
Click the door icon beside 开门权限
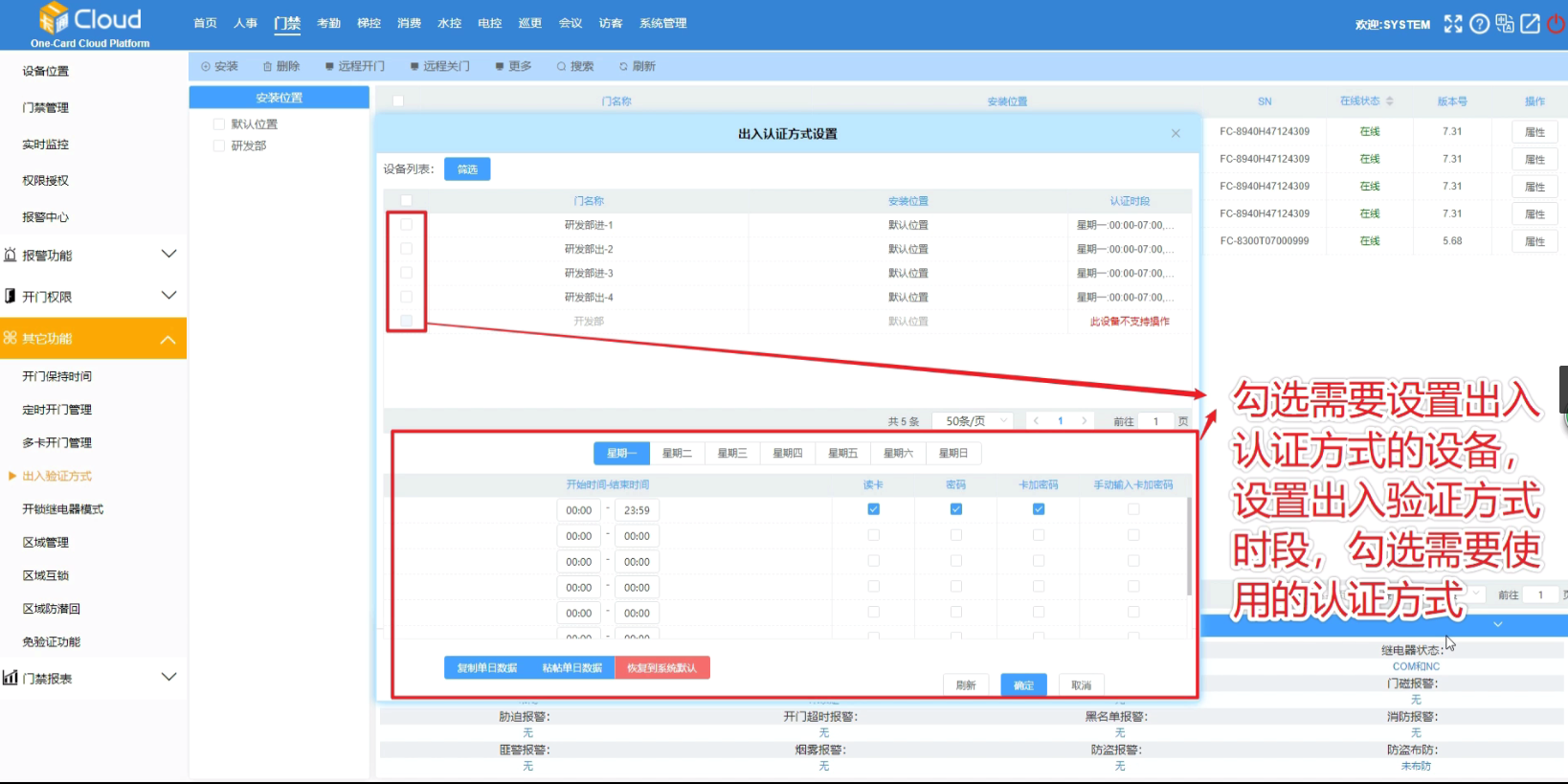pyautogui.click(x=11, y=296)
